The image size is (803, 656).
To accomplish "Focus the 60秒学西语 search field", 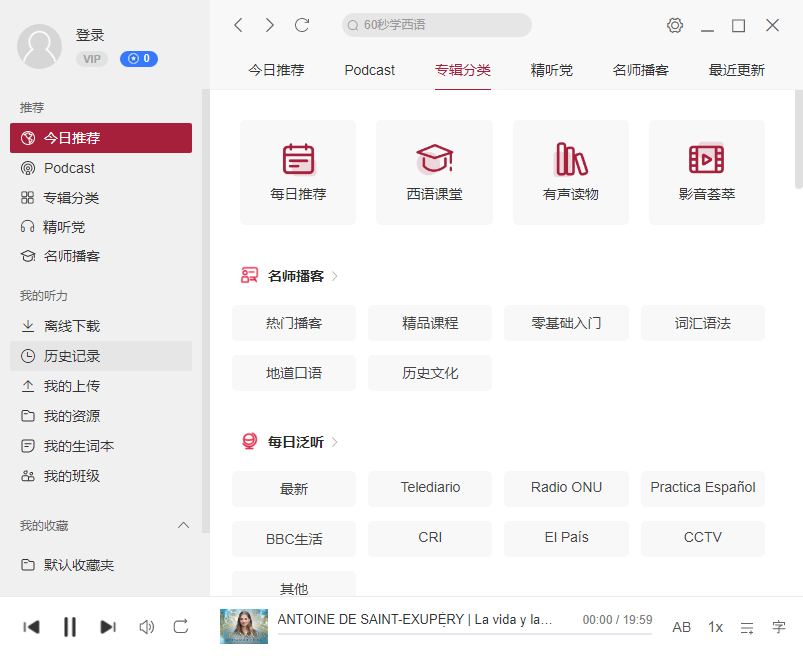I will pyautogui.click(x=437, y=25).
